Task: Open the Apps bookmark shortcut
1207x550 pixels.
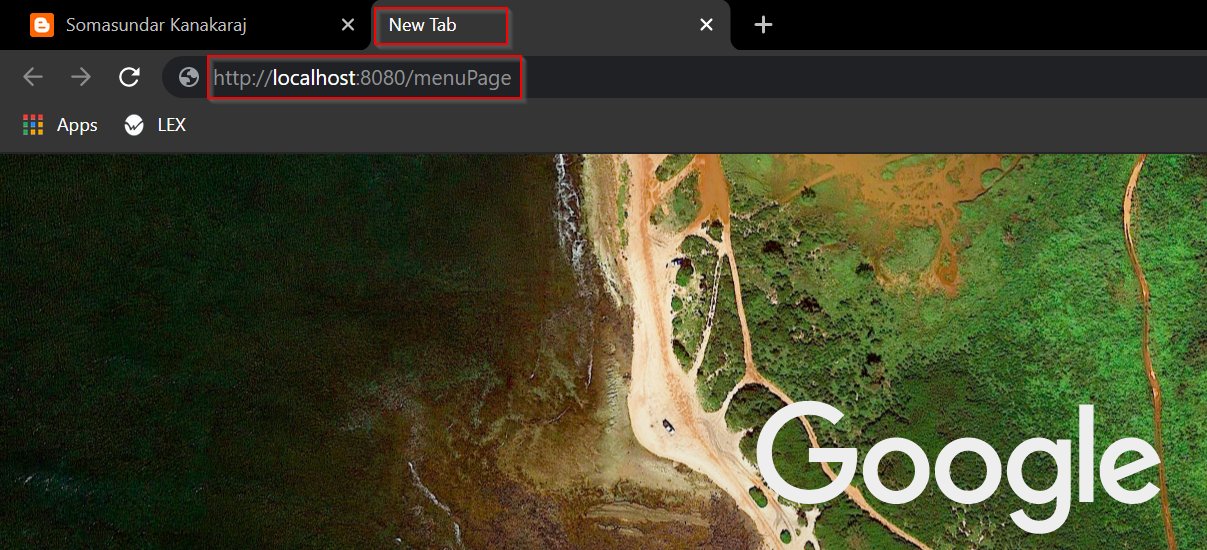Action: click(x=60, y=125)
